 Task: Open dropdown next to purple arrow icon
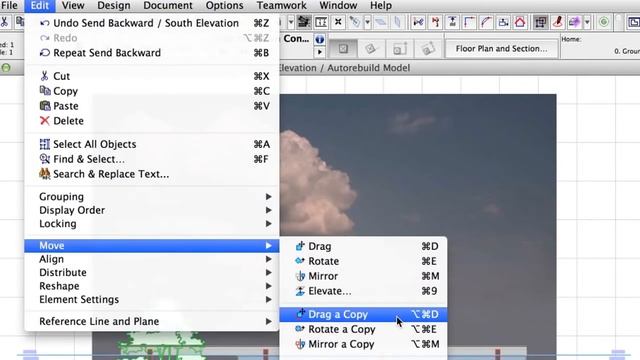pos(587,22)
